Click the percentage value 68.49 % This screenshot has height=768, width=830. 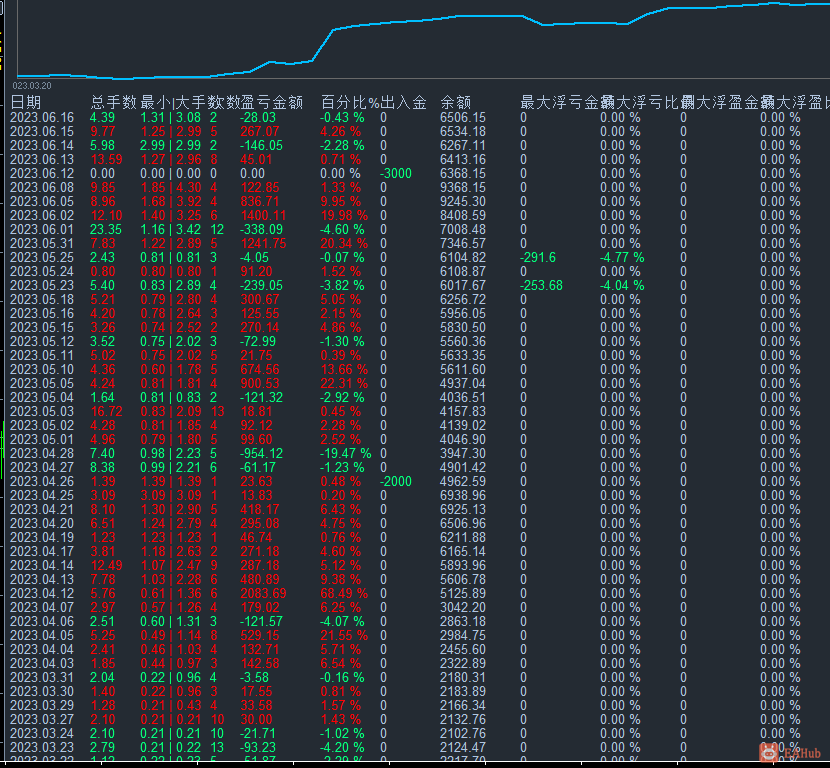(x=344, y=593)
